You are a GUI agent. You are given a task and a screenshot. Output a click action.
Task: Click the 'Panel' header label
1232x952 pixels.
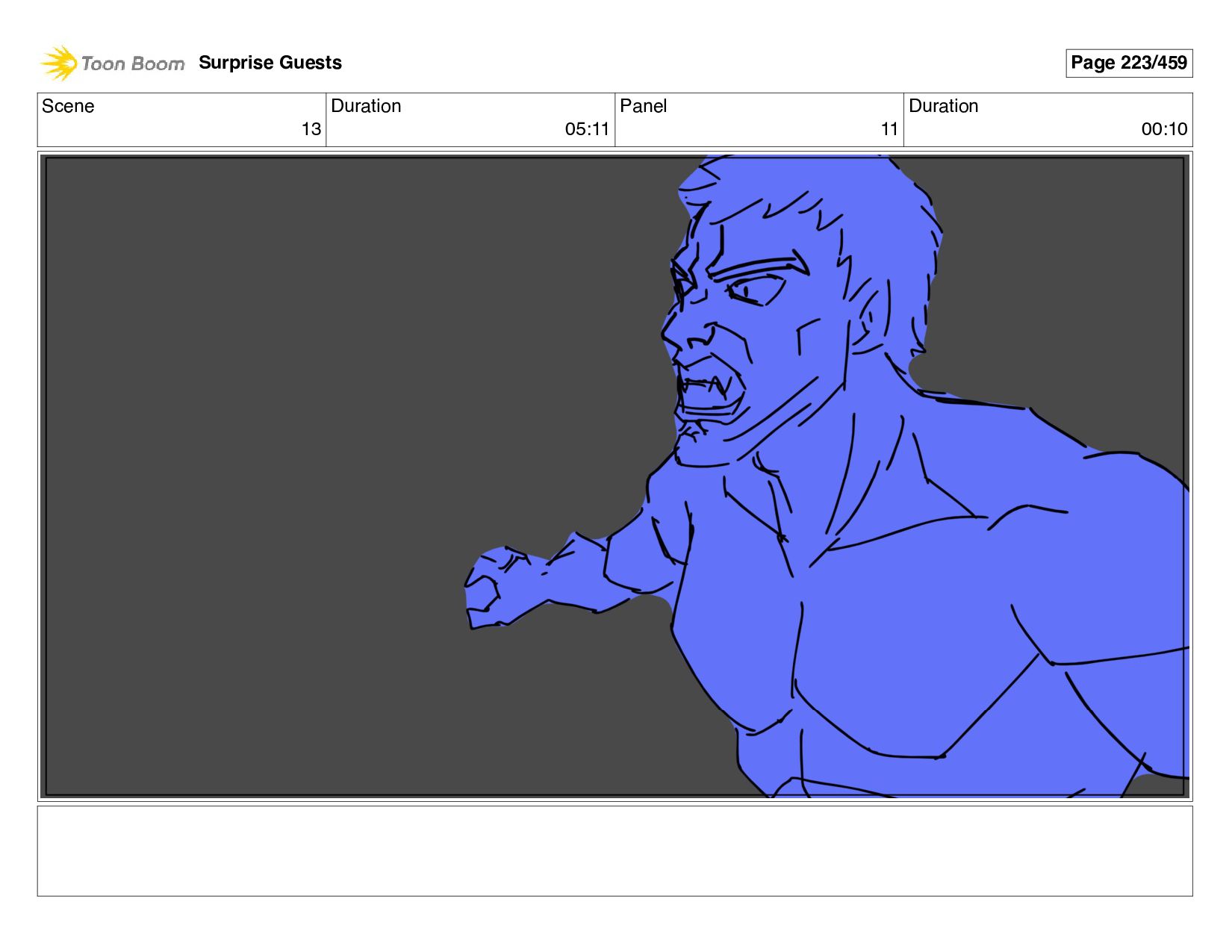[x=643, y=106]
